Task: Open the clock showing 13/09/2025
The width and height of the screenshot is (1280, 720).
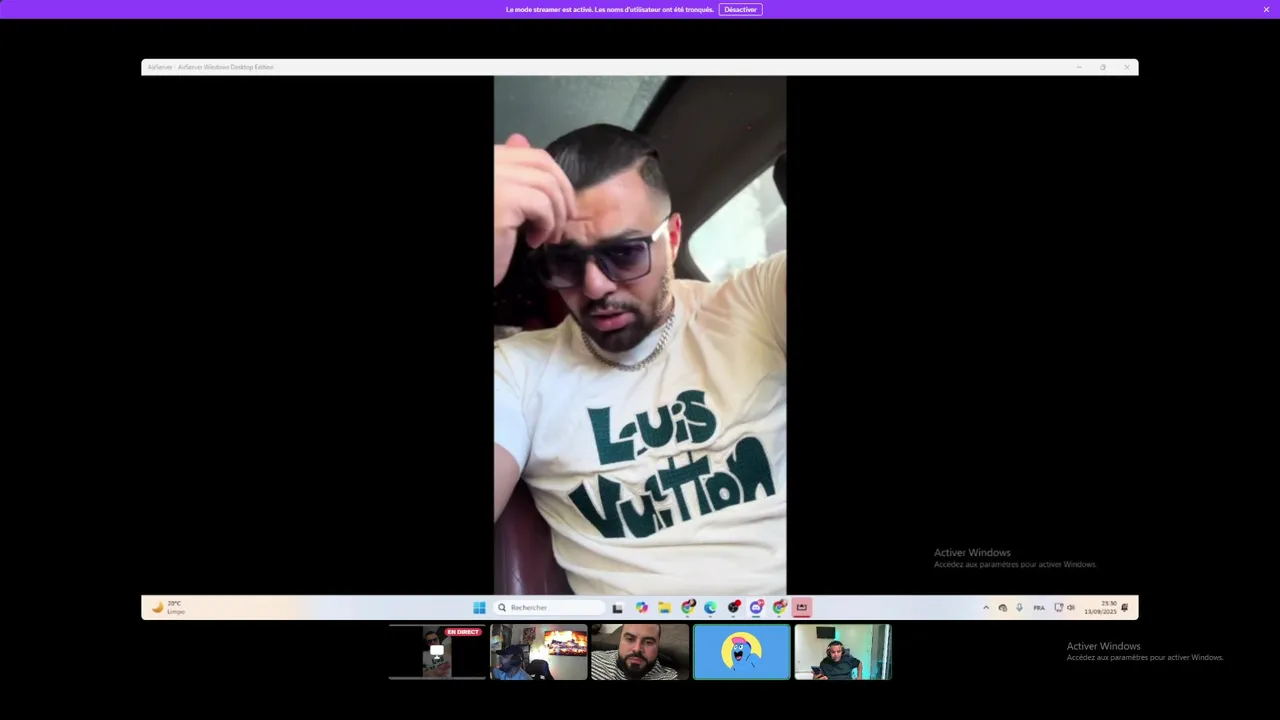Action: (1100, 607)
